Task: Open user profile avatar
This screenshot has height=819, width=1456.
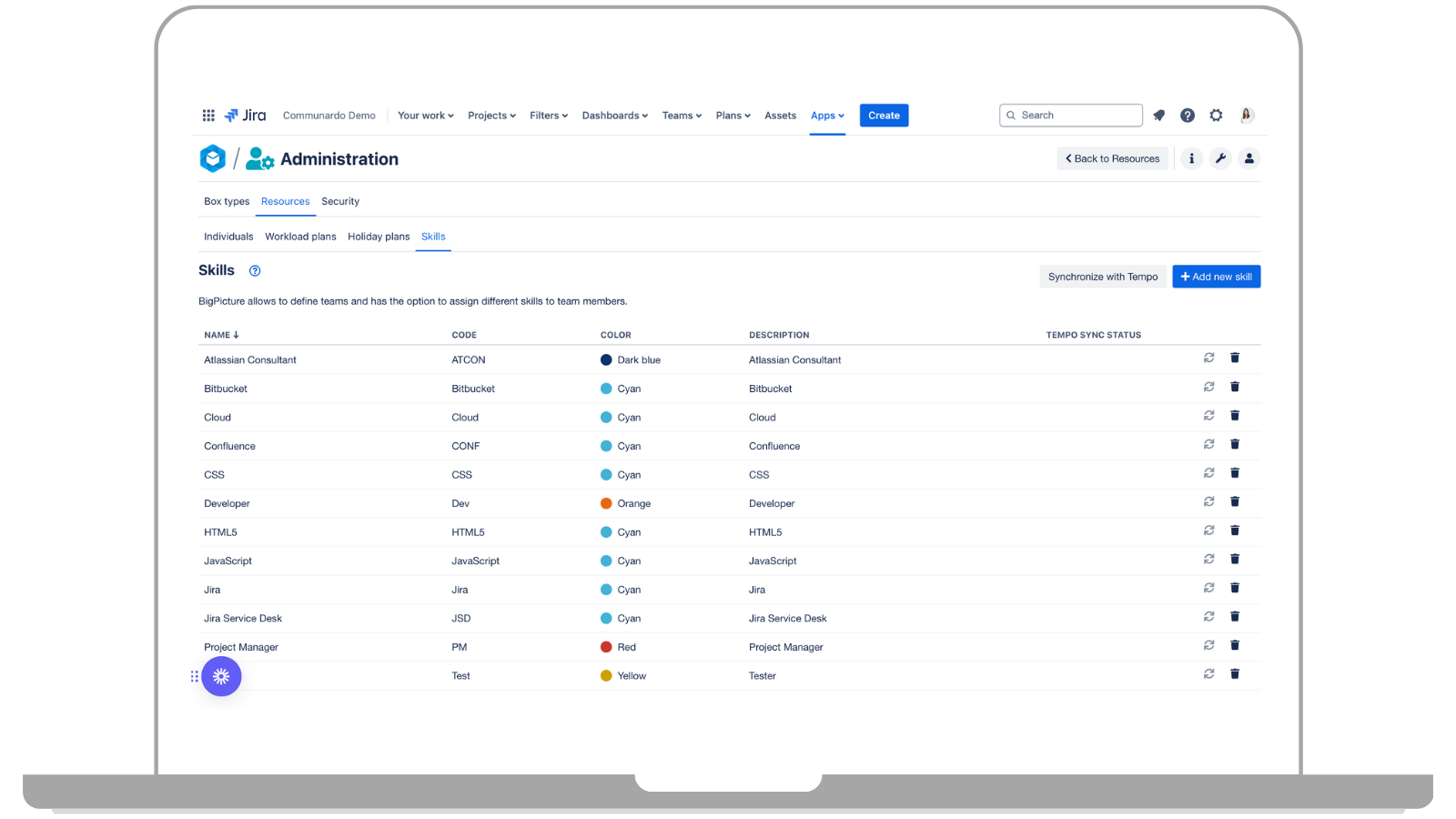Action: pos(1247,116)
